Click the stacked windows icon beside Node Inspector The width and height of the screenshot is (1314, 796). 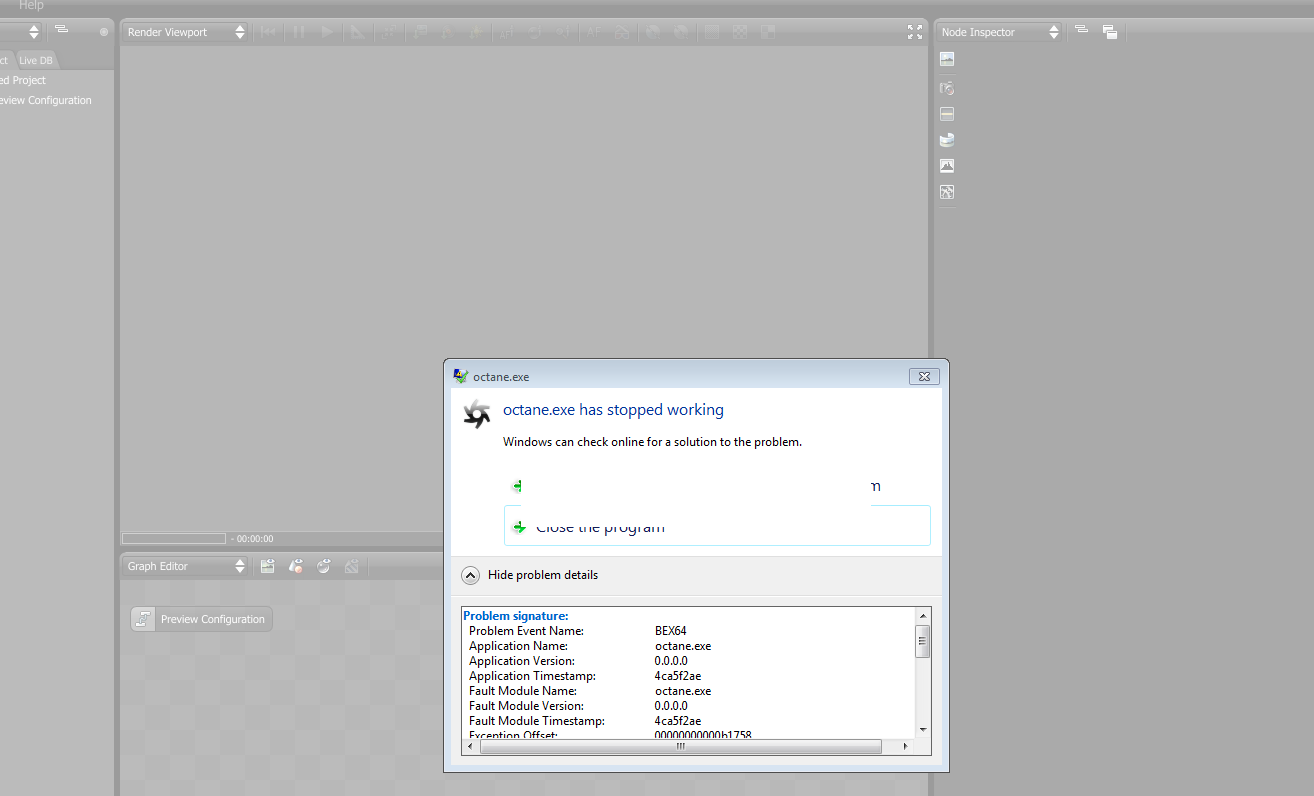click(1110, 32)
